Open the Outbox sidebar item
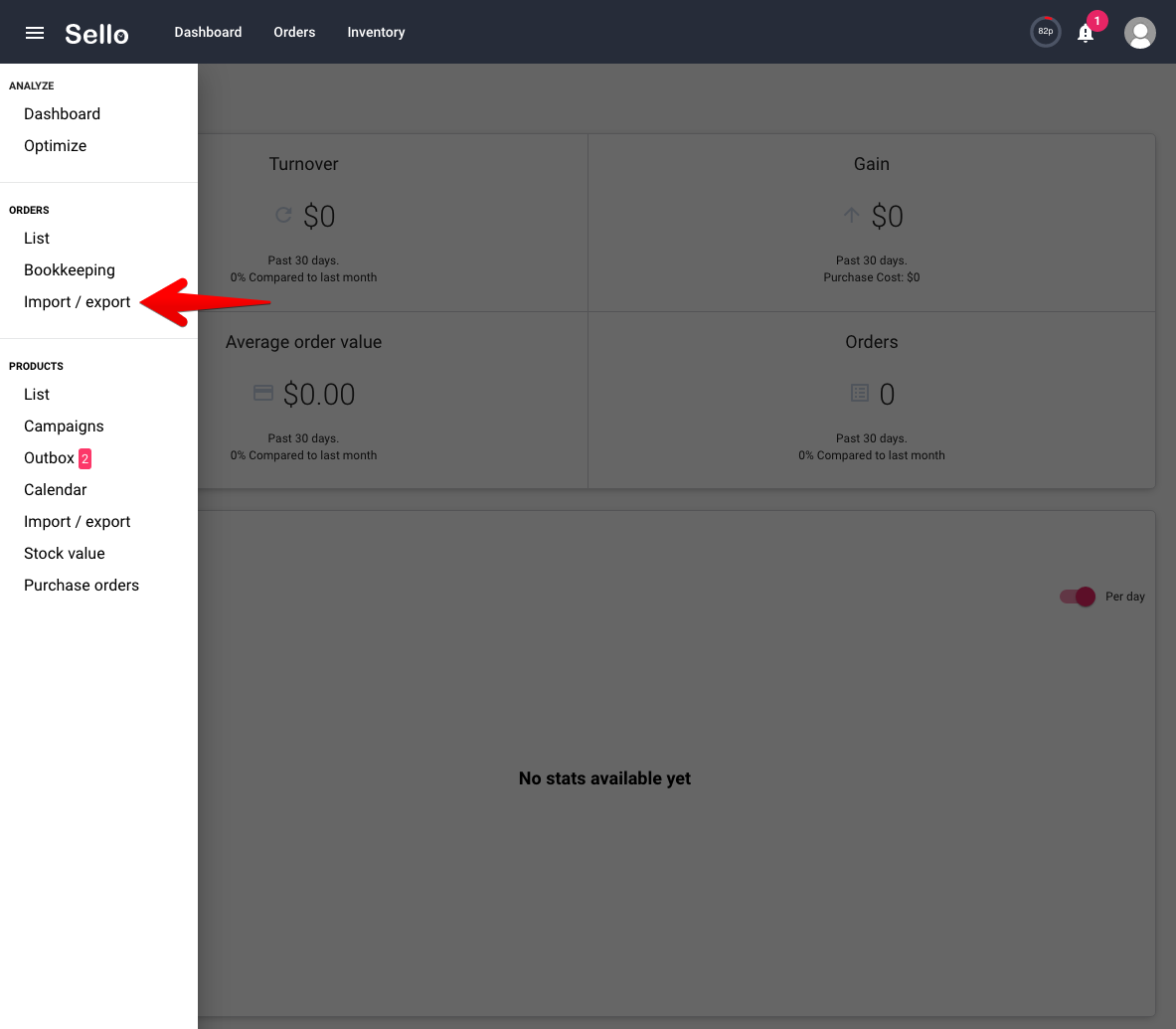This screenshot has width=1176, height=1029. tap(50, 458)
